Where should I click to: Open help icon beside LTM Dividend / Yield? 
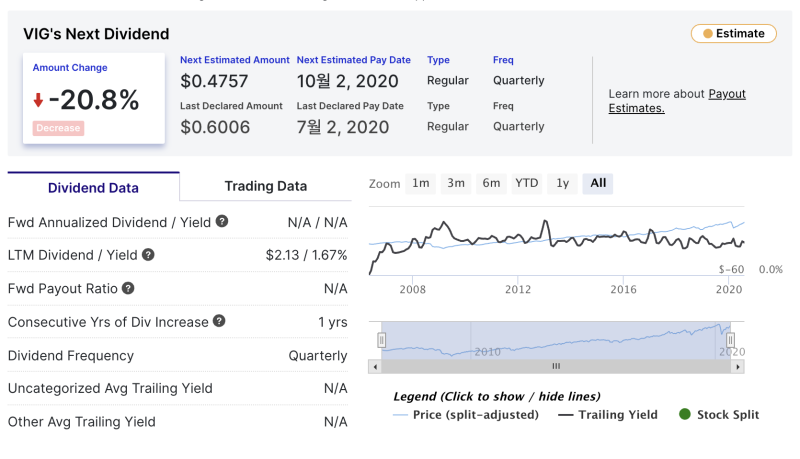point(148,254)
